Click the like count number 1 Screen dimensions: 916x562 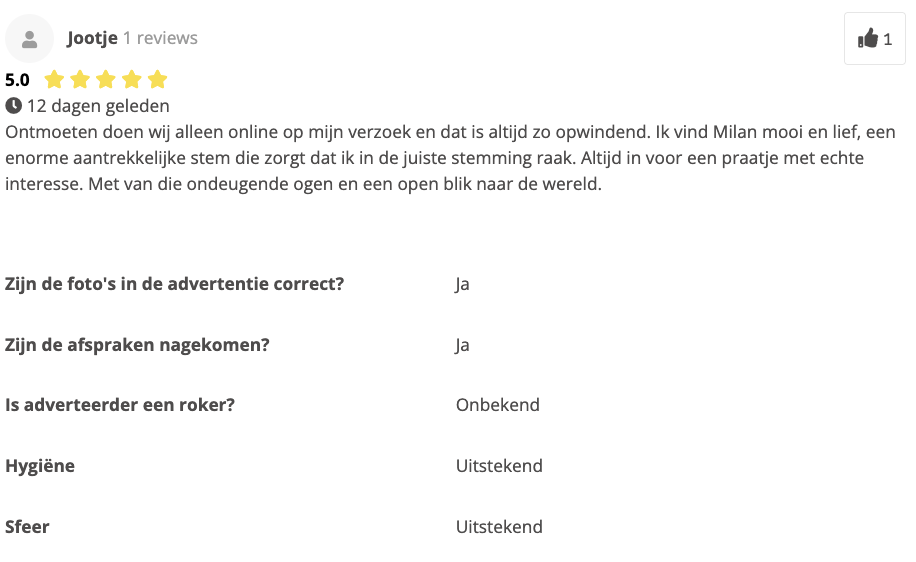click(888, 39)
